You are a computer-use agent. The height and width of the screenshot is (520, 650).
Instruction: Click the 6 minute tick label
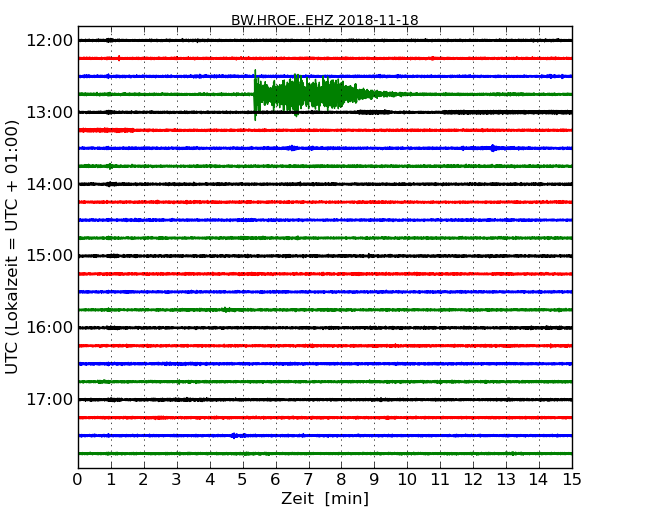[275, 480]
